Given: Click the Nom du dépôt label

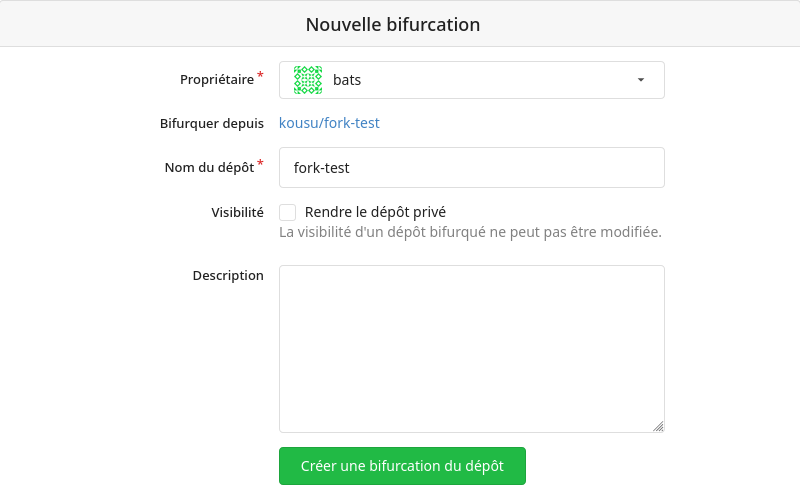Looking at the screenshot, I should (x=209, y=168).
